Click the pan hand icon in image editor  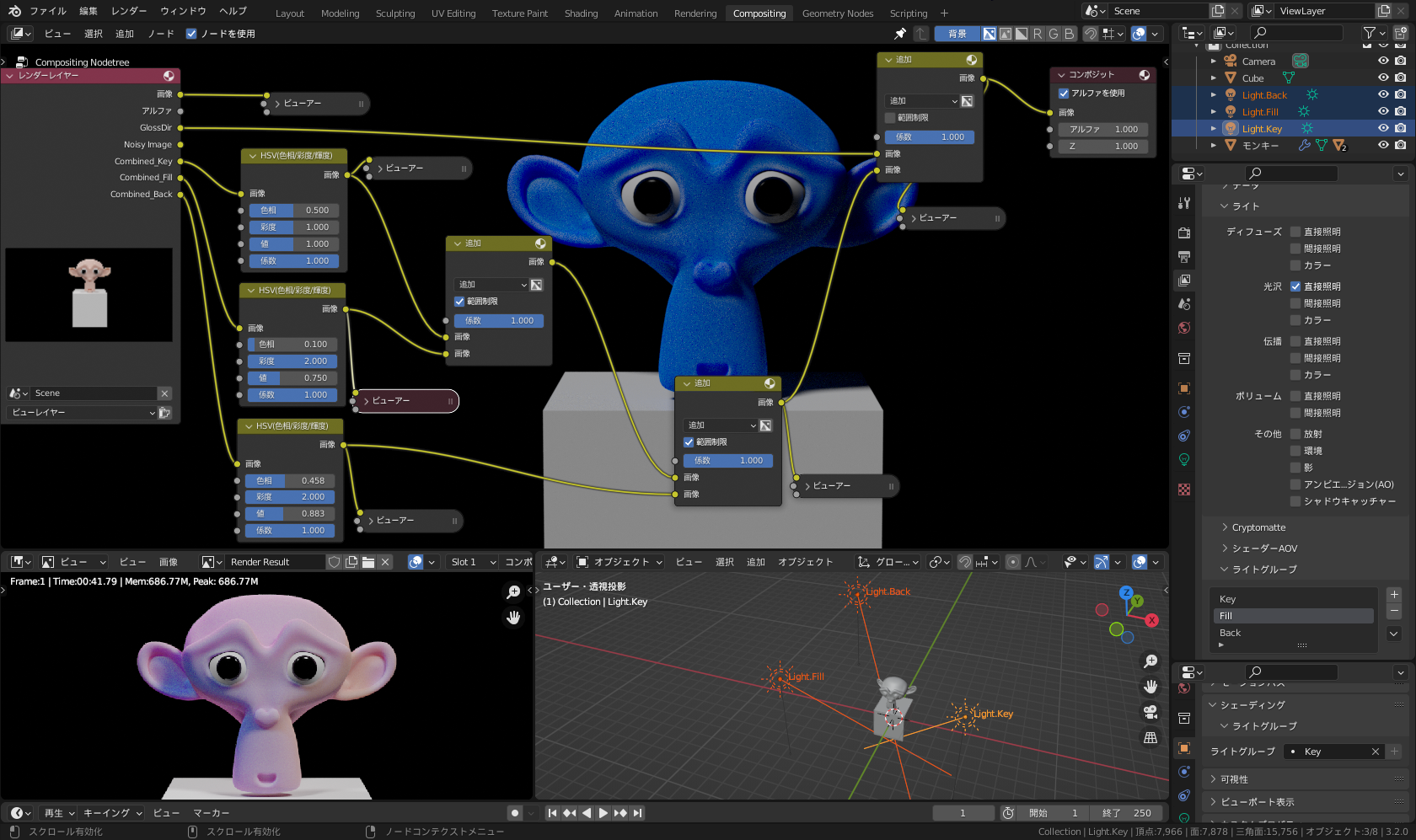[513, 618]
